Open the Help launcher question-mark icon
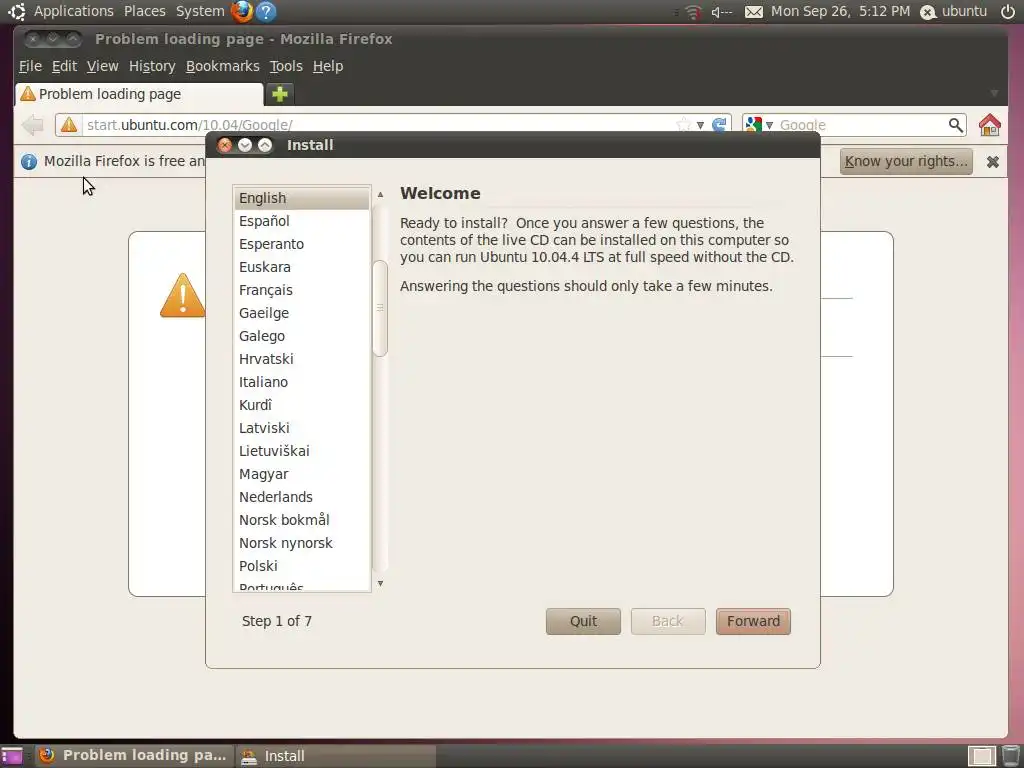The image size is (1024, 768). point(266,11)
